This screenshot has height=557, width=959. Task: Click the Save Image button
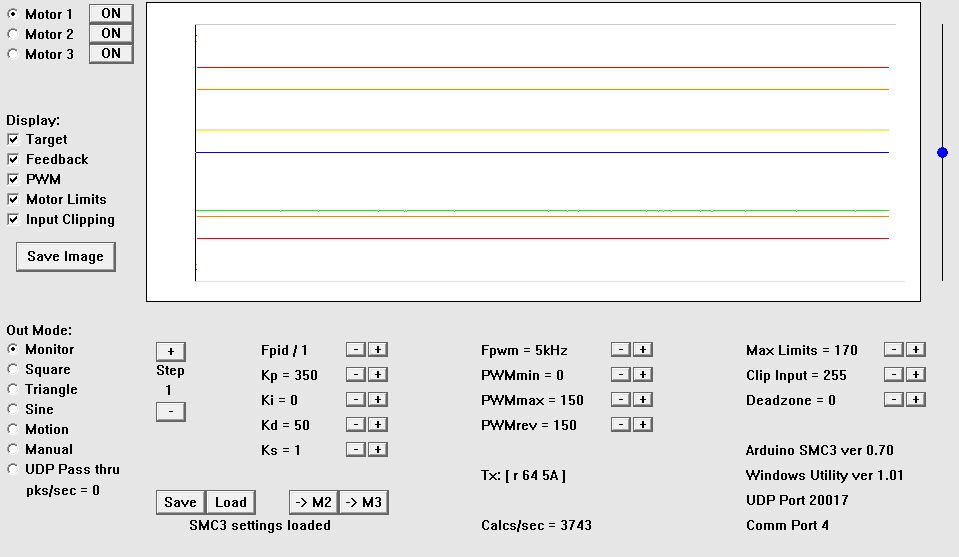65,257
